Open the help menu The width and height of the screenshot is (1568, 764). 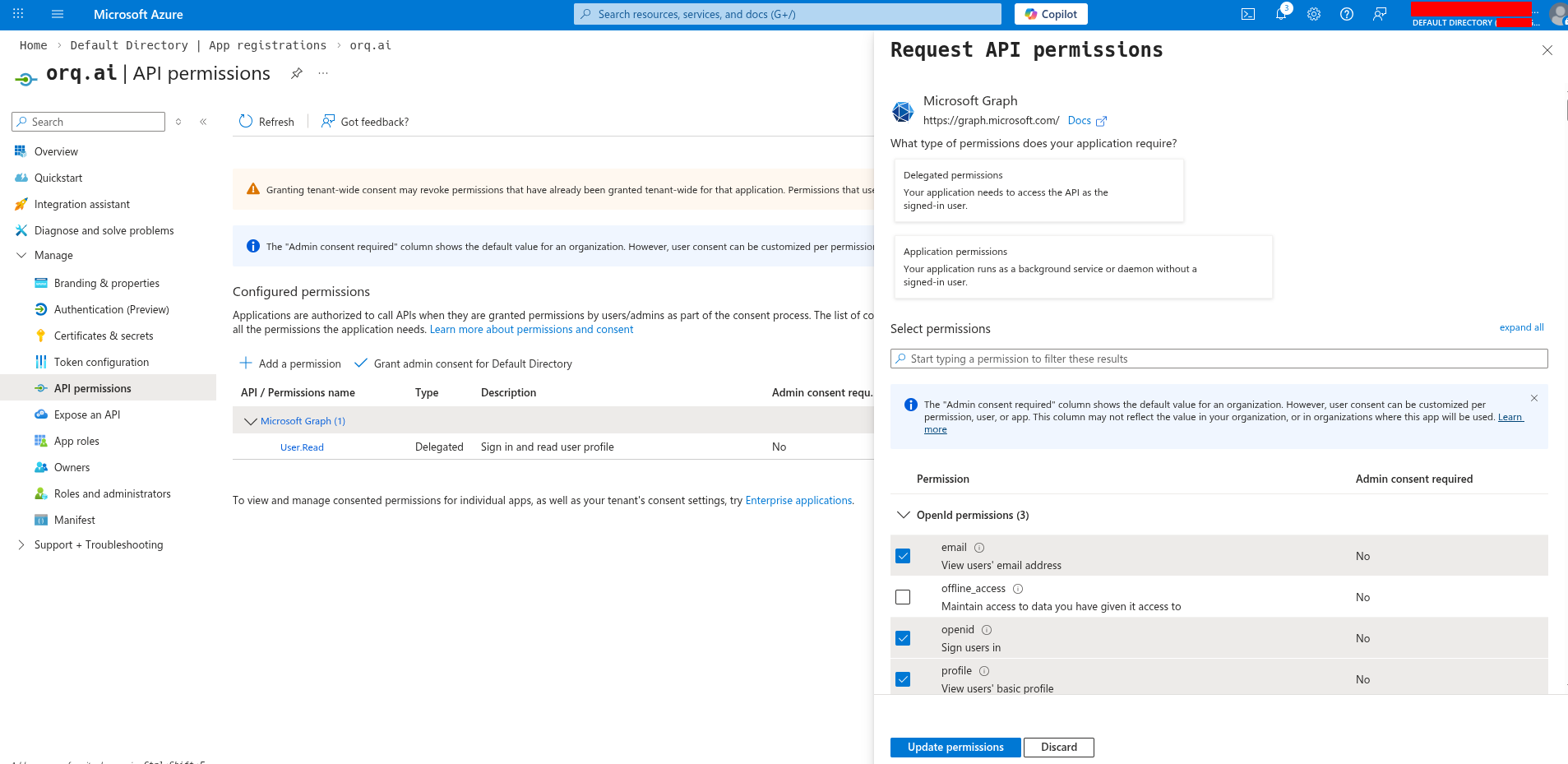pyautogui.click(x=1346, y=14)
